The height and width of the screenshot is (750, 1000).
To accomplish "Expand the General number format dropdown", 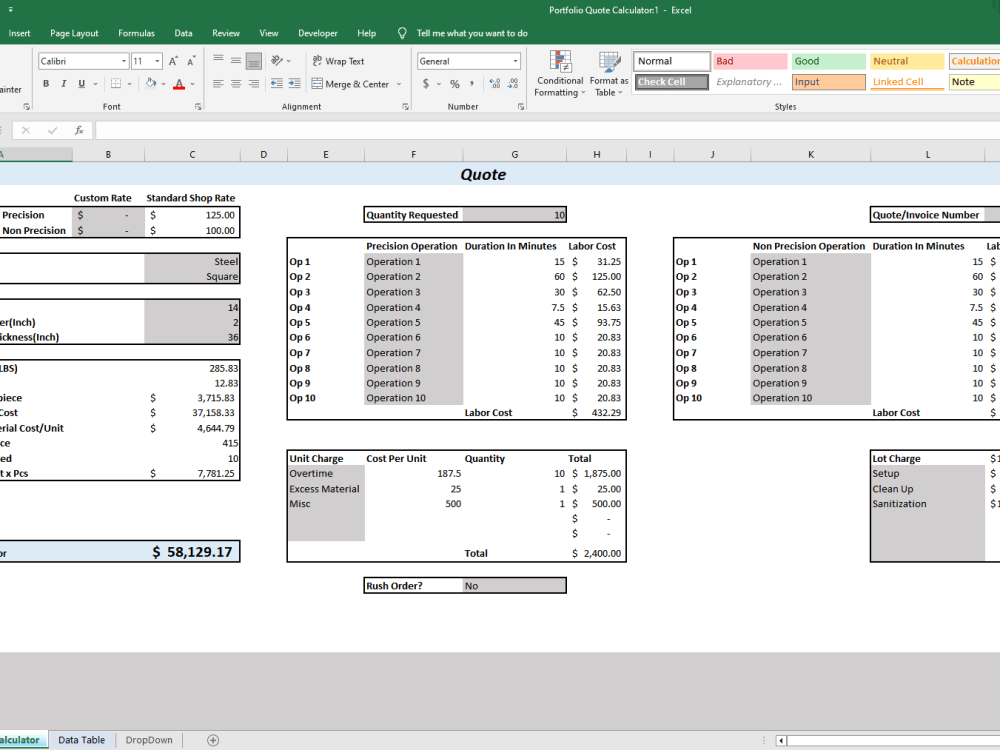I will click(x=515, y=60).
